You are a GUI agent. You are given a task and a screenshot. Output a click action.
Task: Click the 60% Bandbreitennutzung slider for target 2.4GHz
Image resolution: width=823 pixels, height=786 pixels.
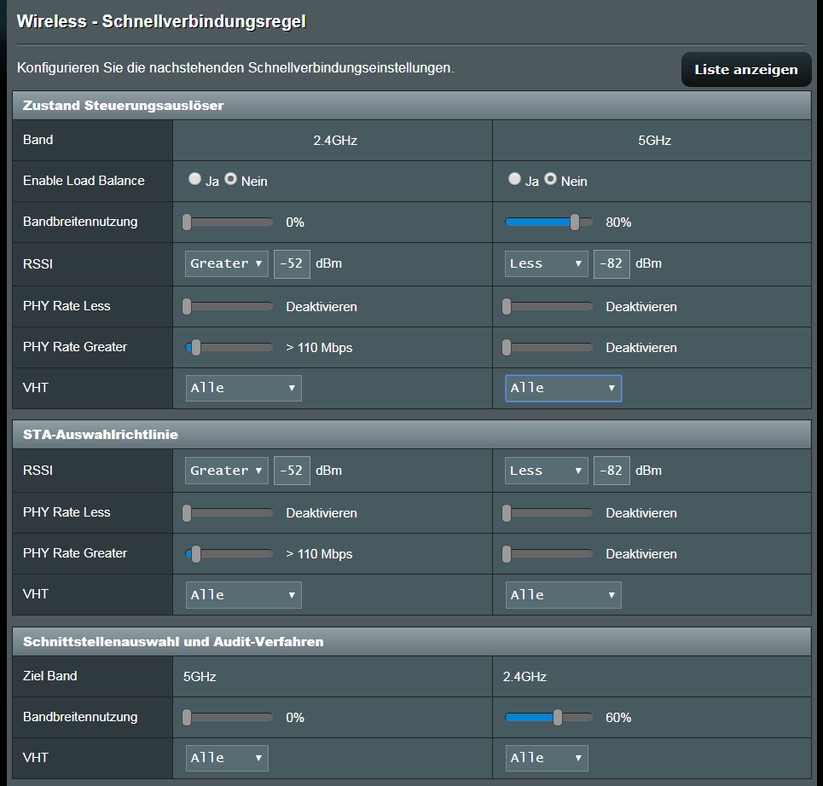(x=558, y=717)
